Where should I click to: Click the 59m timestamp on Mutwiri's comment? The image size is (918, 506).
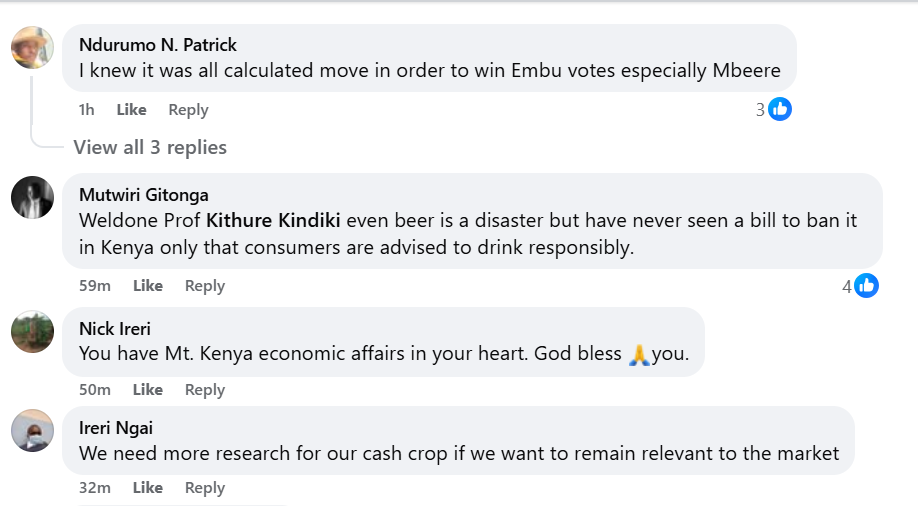coord(95,286)
